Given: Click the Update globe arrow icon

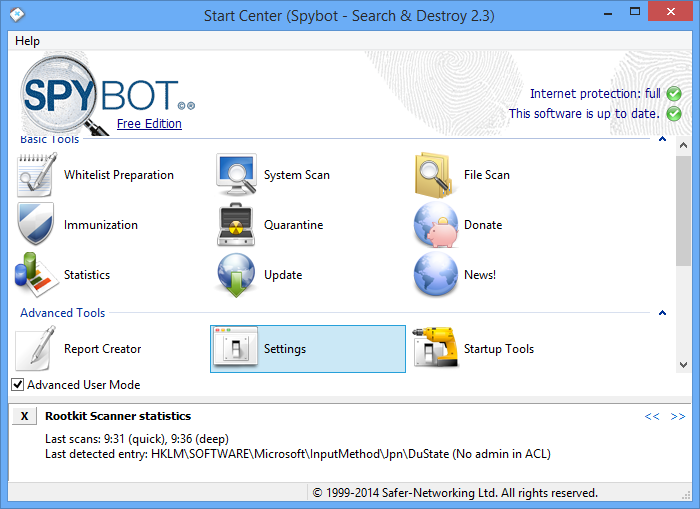Looking at the screenshot, I should [236, 275].
